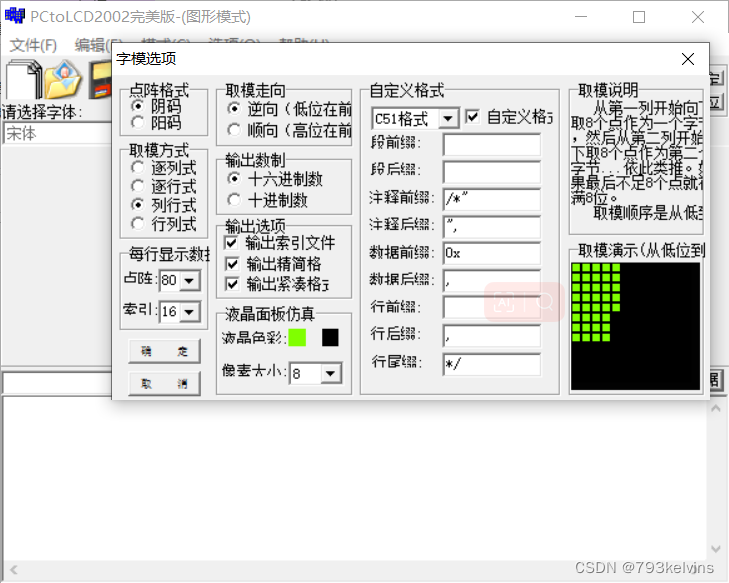Pick the green LCD color swatch
Viewport: 729px width, 583px height.
click(x=297, y=338)
